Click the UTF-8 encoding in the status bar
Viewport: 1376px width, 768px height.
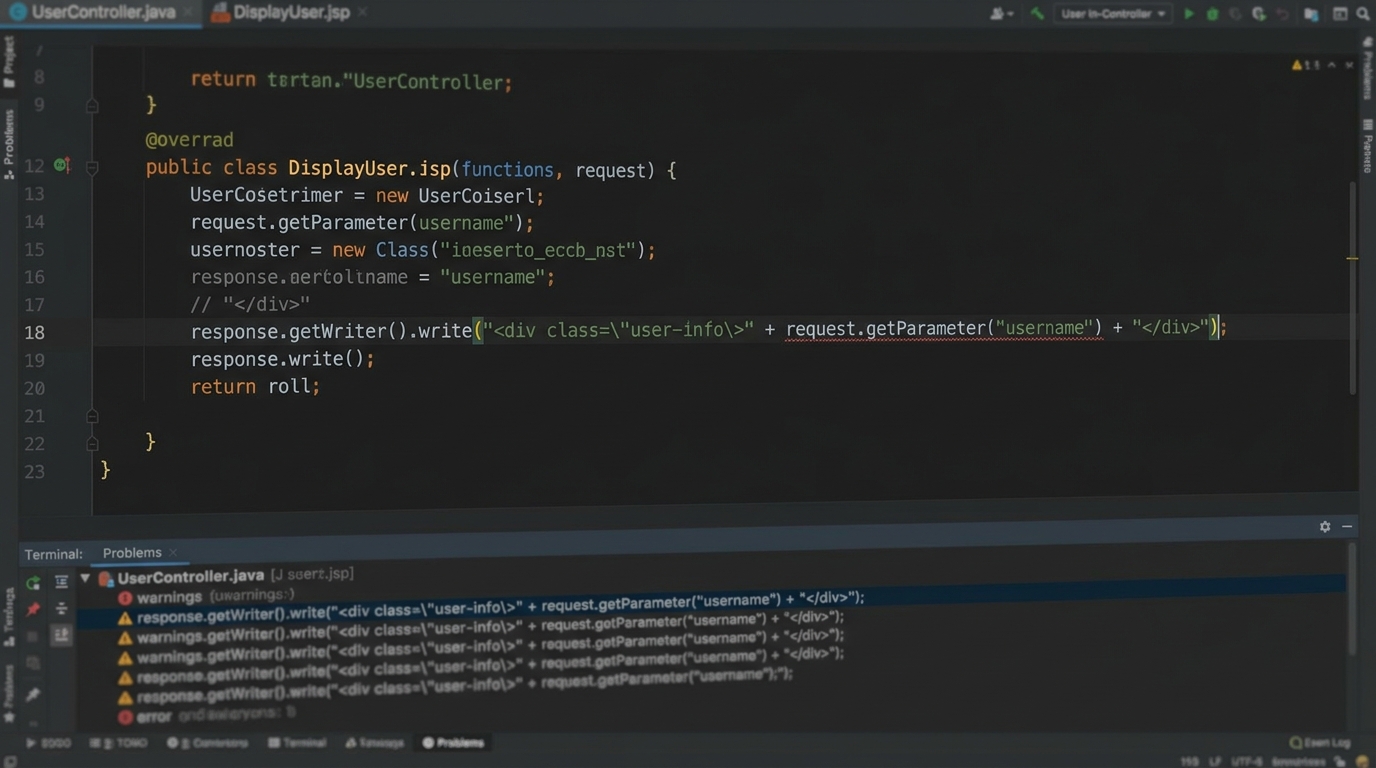(x=1245, y=762)
